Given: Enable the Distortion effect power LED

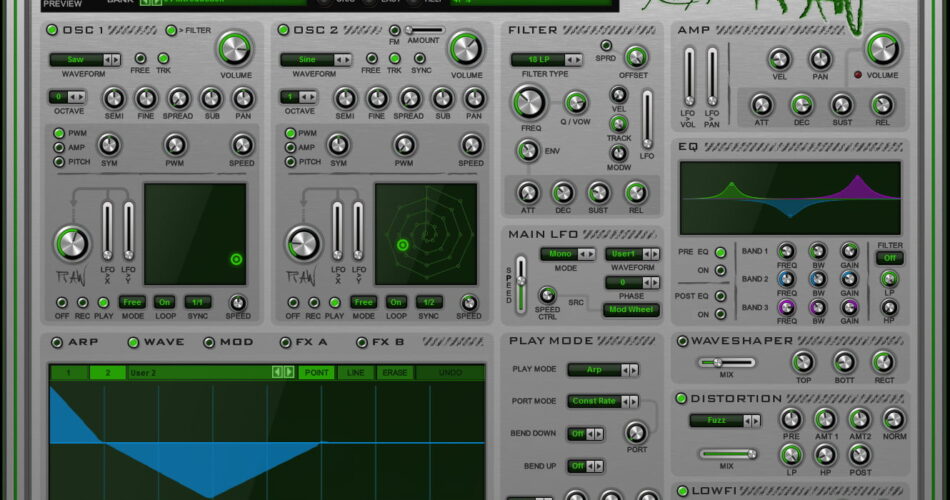Looking at the screenshot, I should click(x=683, y=398).
